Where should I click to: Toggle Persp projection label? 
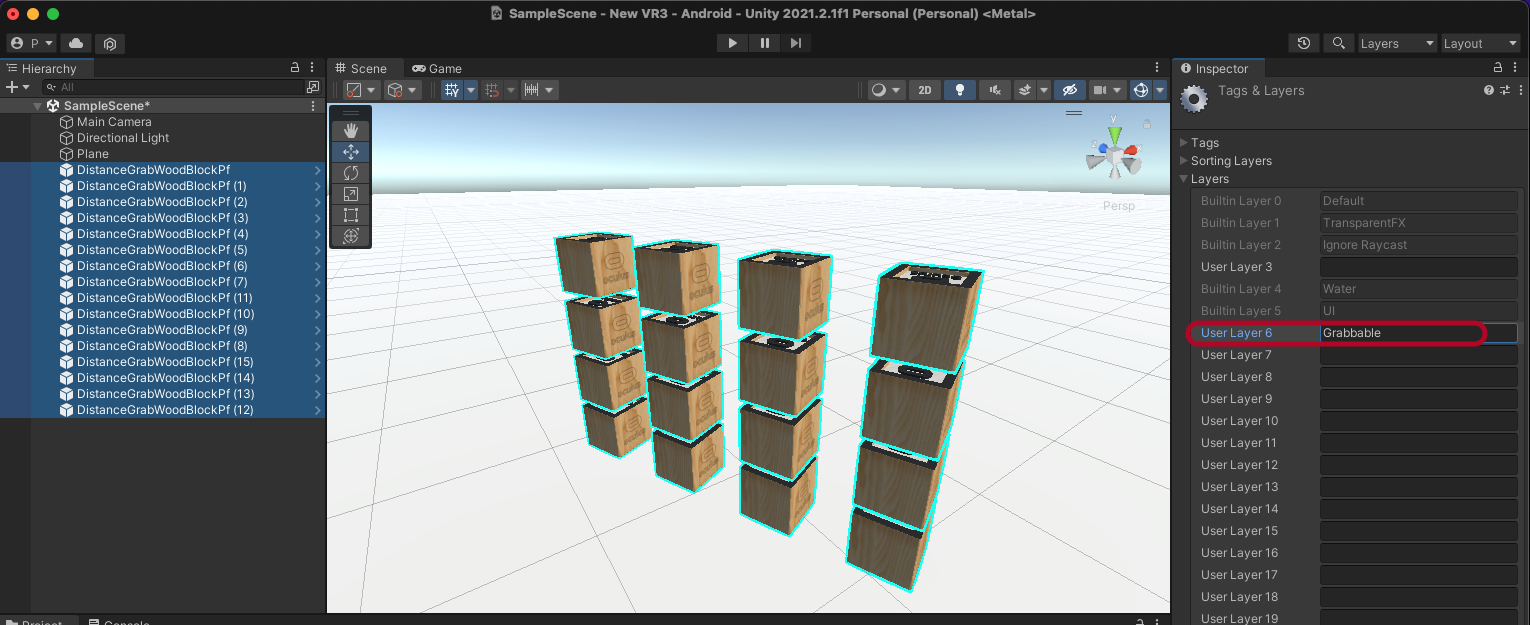(1119, 206)
